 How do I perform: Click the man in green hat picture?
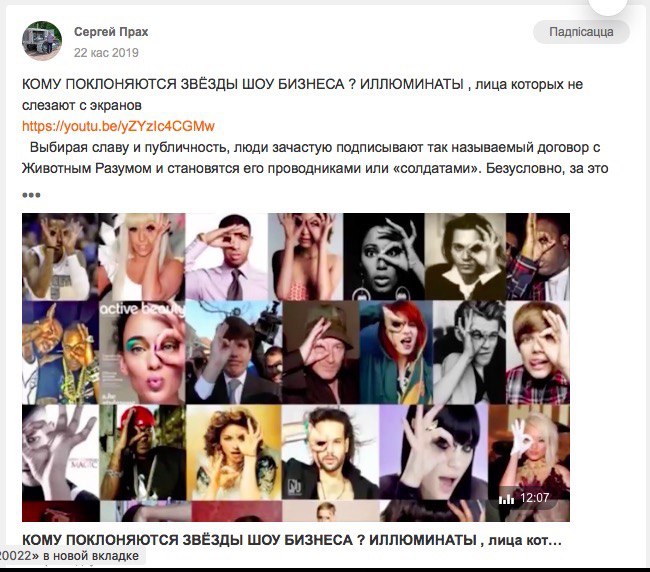321,352
